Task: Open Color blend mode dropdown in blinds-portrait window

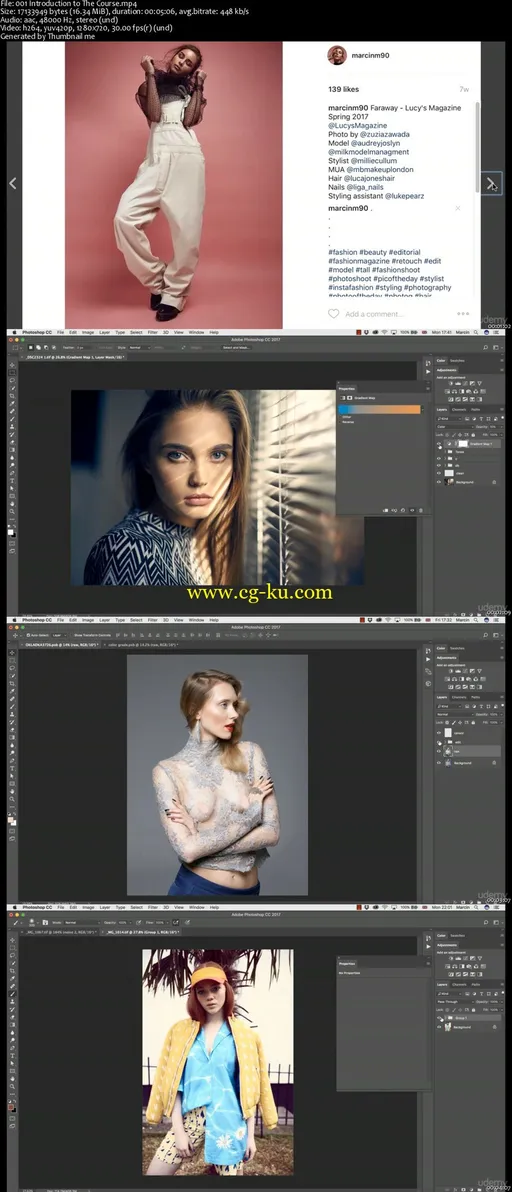Action: pyautogui.click(x=455, y=426)
